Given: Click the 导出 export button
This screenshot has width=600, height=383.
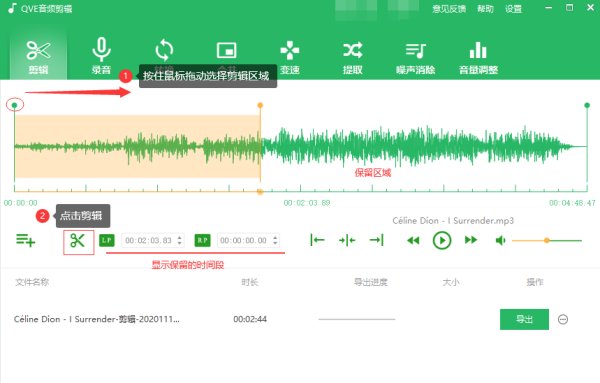Looking at the screenshot, I should point(524,319).
